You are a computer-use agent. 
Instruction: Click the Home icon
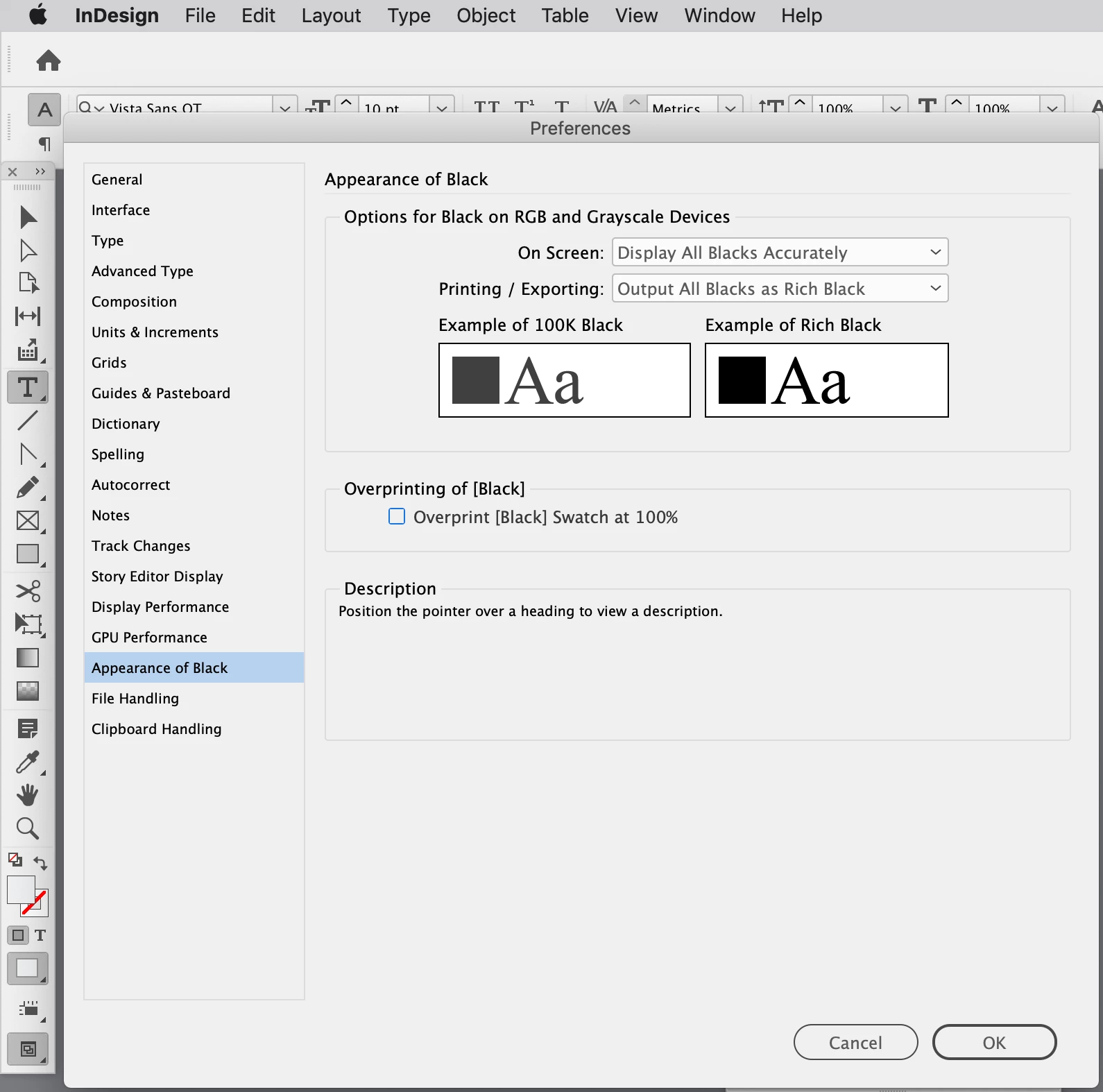pos(49,60)
